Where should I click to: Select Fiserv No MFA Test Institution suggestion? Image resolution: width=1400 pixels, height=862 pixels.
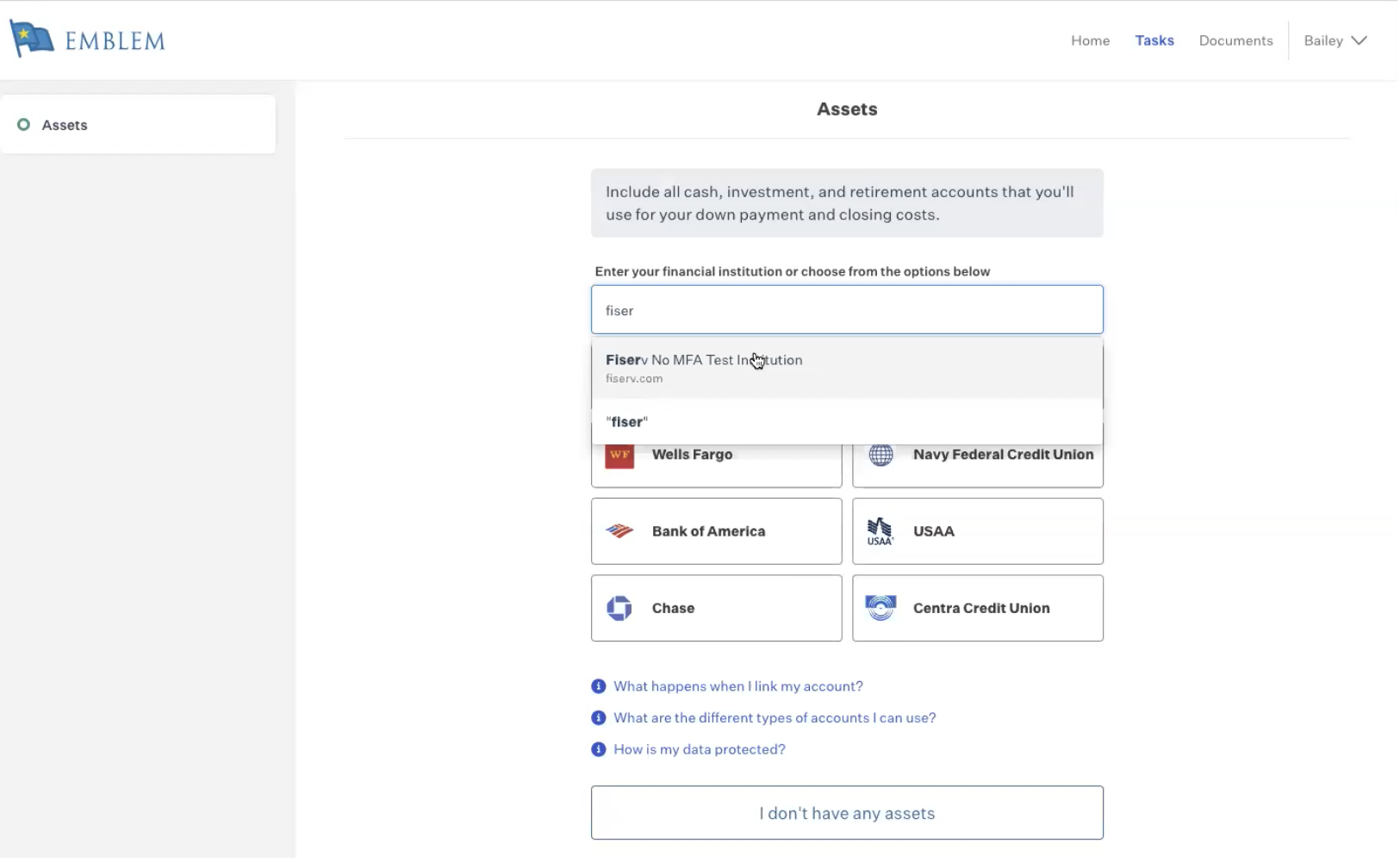[847, 368]
